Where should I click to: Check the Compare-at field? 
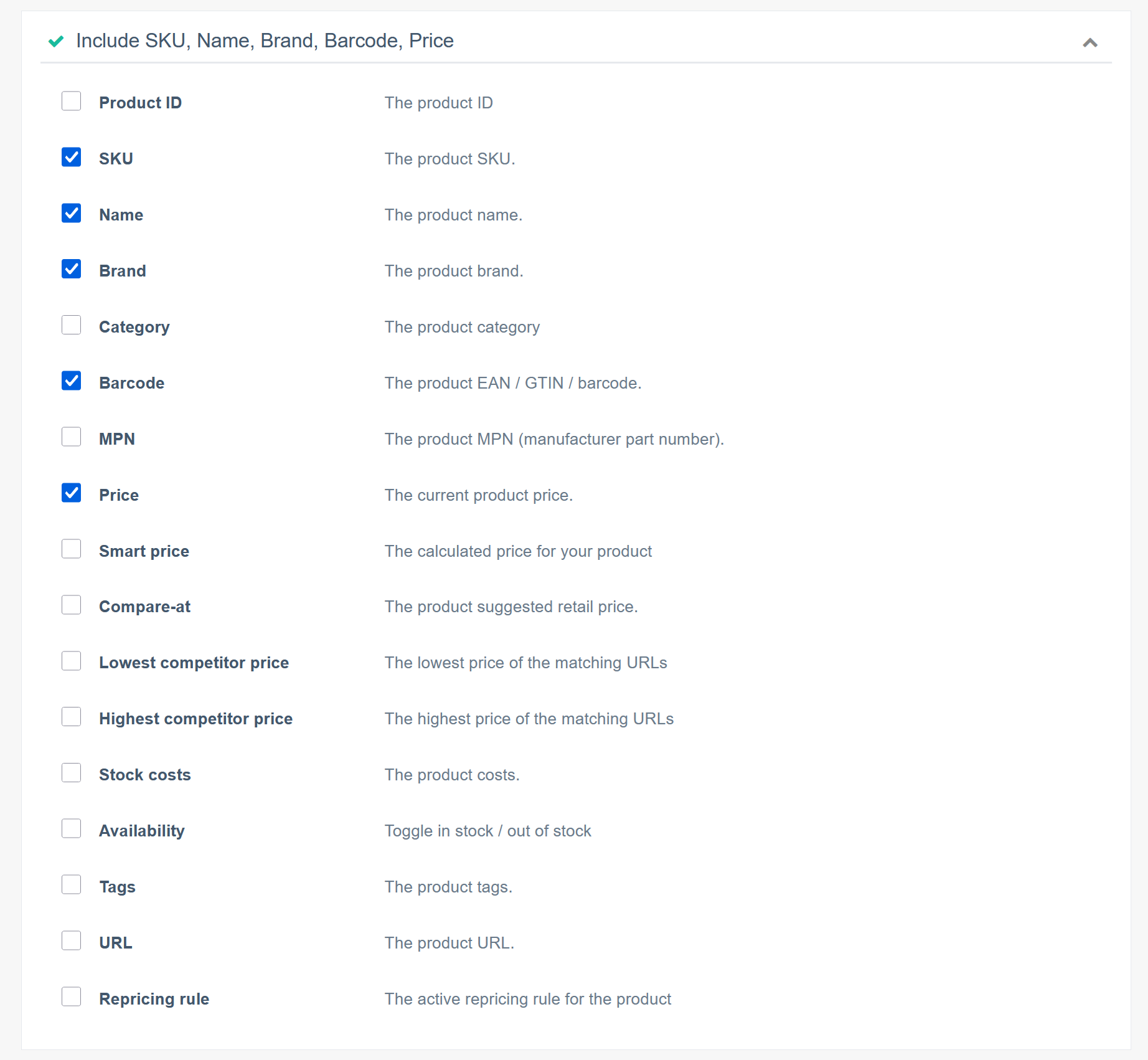pos(72,605)
